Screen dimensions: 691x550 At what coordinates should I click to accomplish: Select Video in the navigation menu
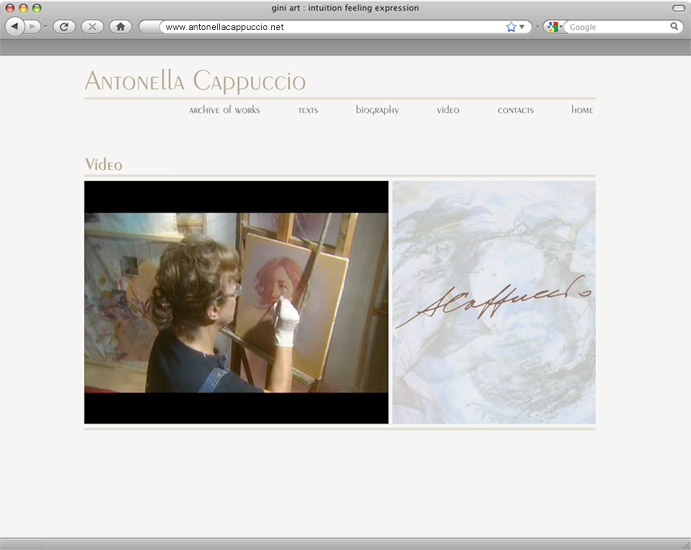(448, 110)
